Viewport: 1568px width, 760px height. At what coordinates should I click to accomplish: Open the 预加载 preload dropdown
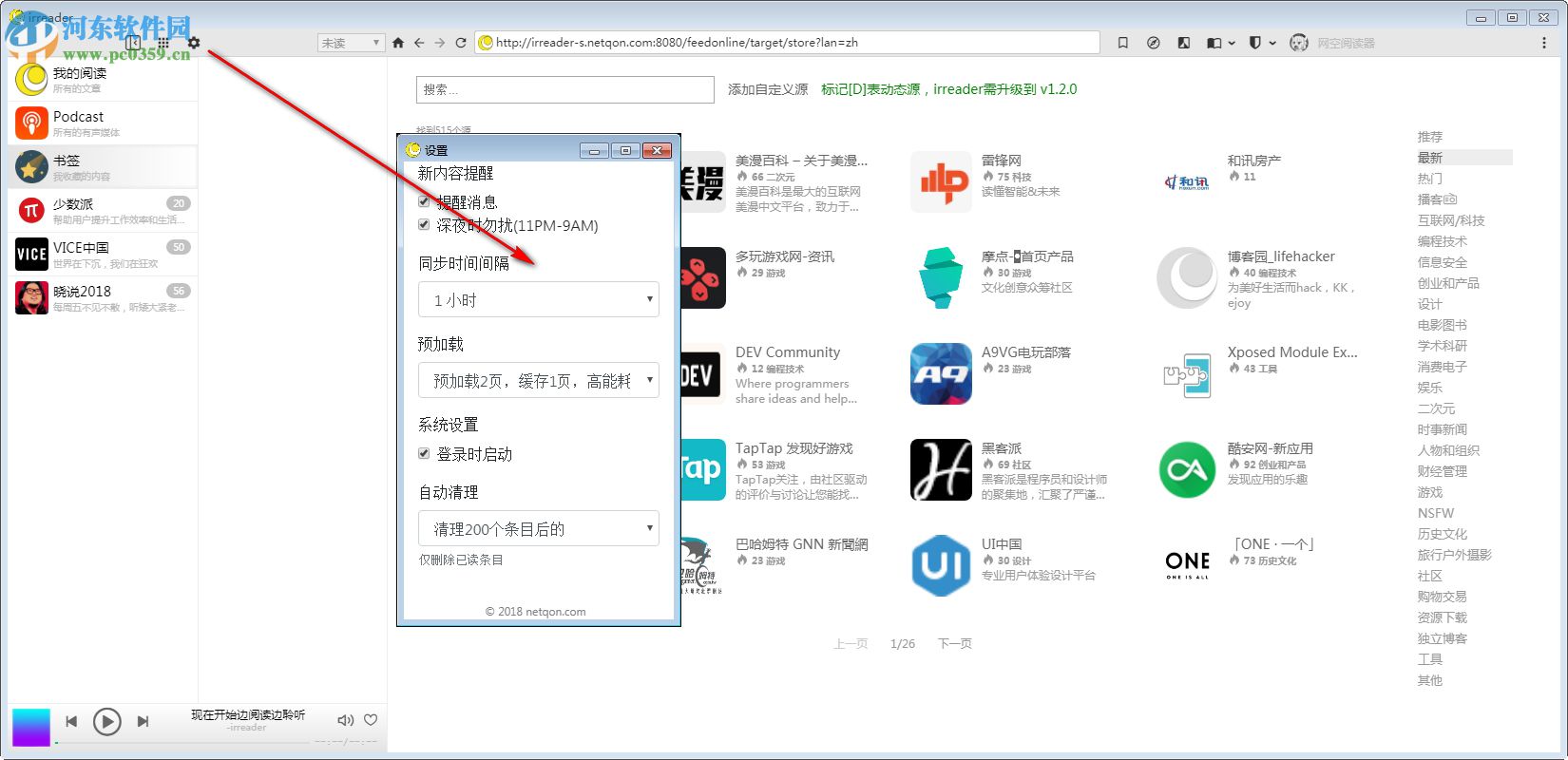(x=539, y=380)
